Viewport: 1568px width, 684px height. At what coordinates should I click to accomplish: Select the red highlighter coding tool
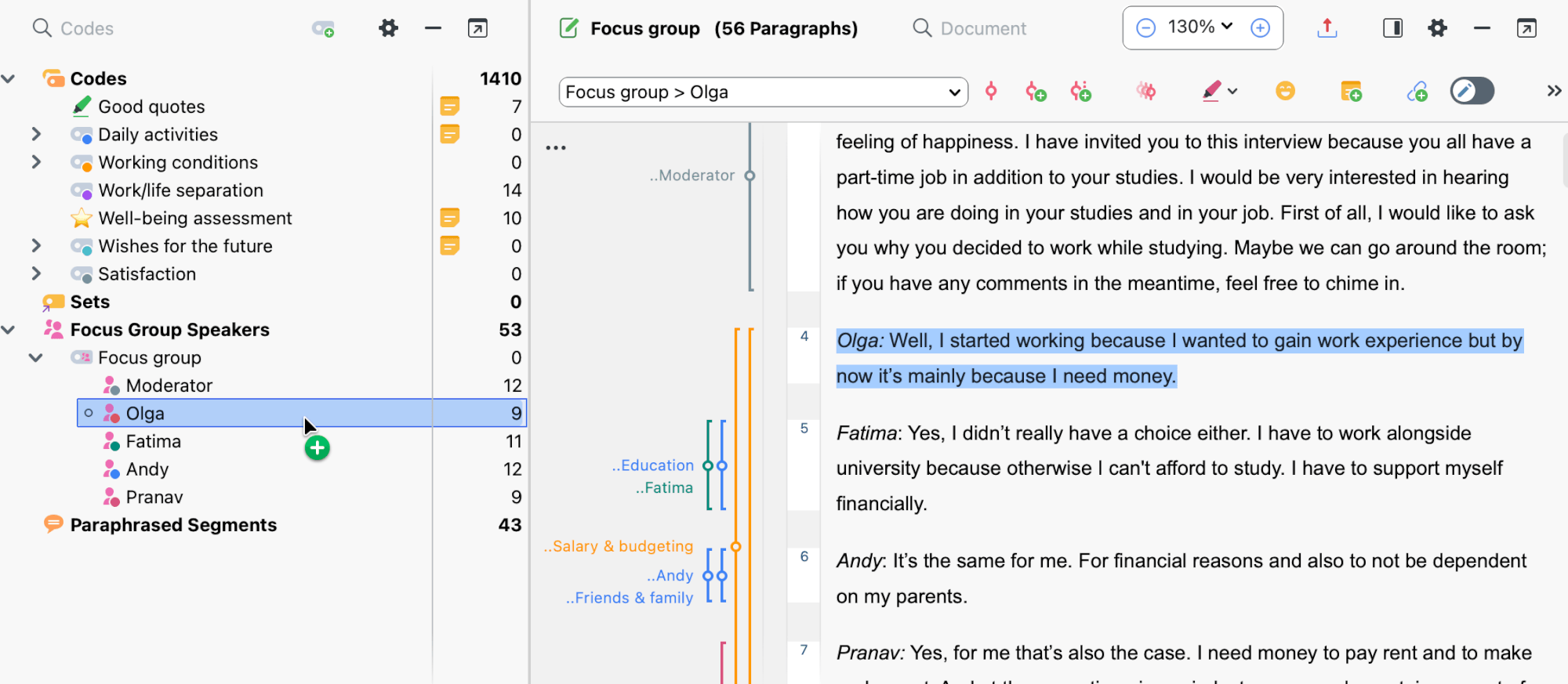1211,92
